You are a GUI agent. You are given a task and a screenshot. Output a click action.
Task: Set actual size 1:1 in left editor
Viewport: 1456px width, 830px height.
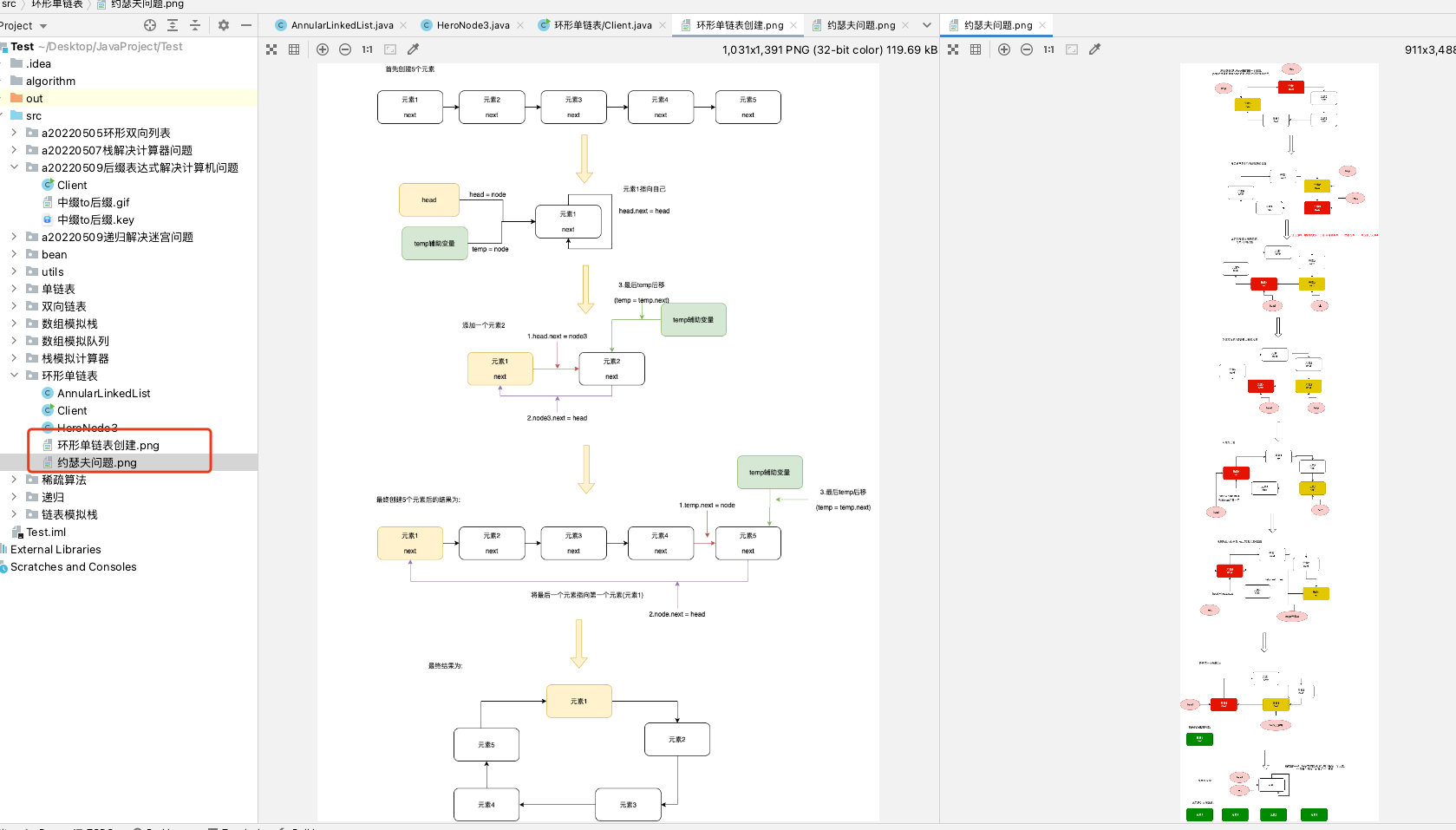click(368, 49)
